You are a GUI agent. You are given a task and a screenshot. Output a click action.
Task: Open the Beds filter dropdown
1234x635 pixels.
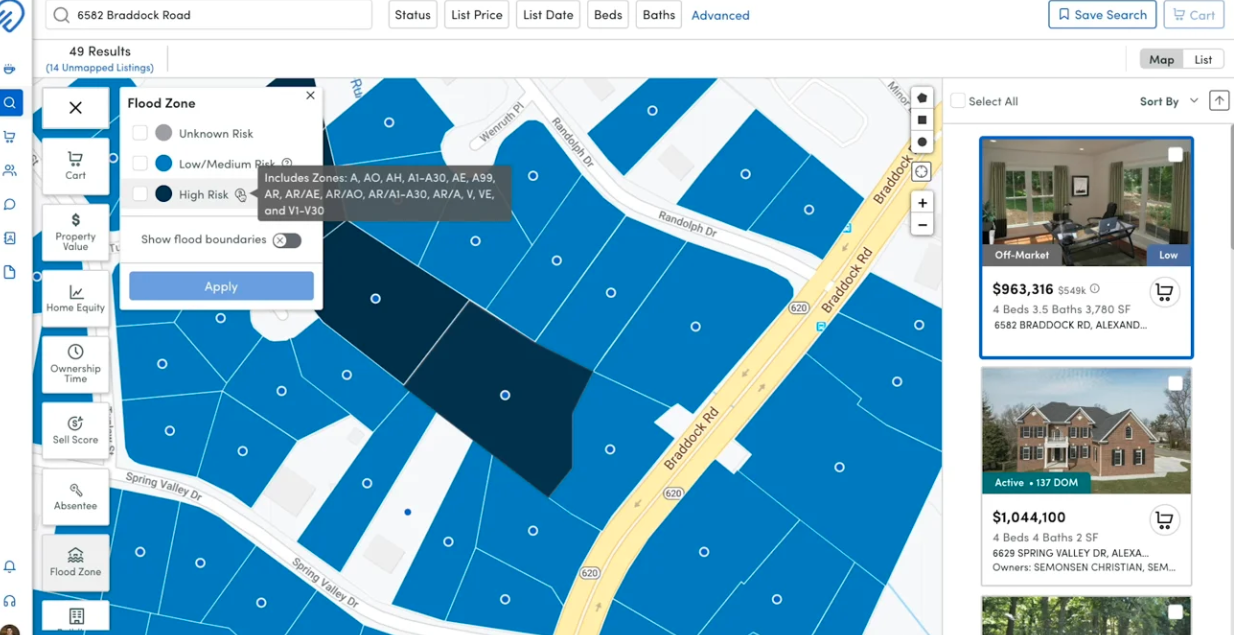coord(608,15)
